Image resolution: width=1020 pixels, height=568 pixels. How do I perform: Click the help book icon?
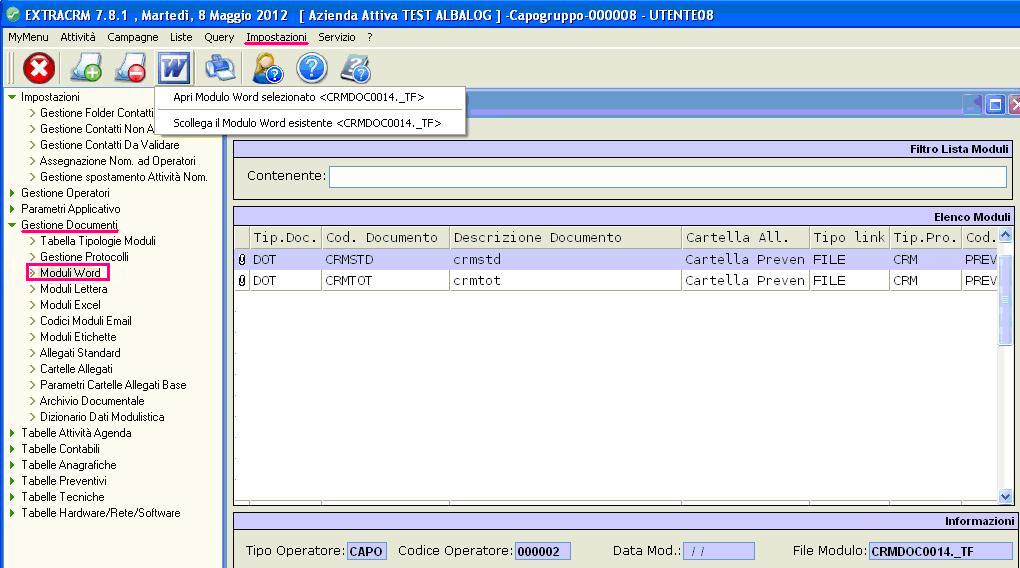coord(356,68)
